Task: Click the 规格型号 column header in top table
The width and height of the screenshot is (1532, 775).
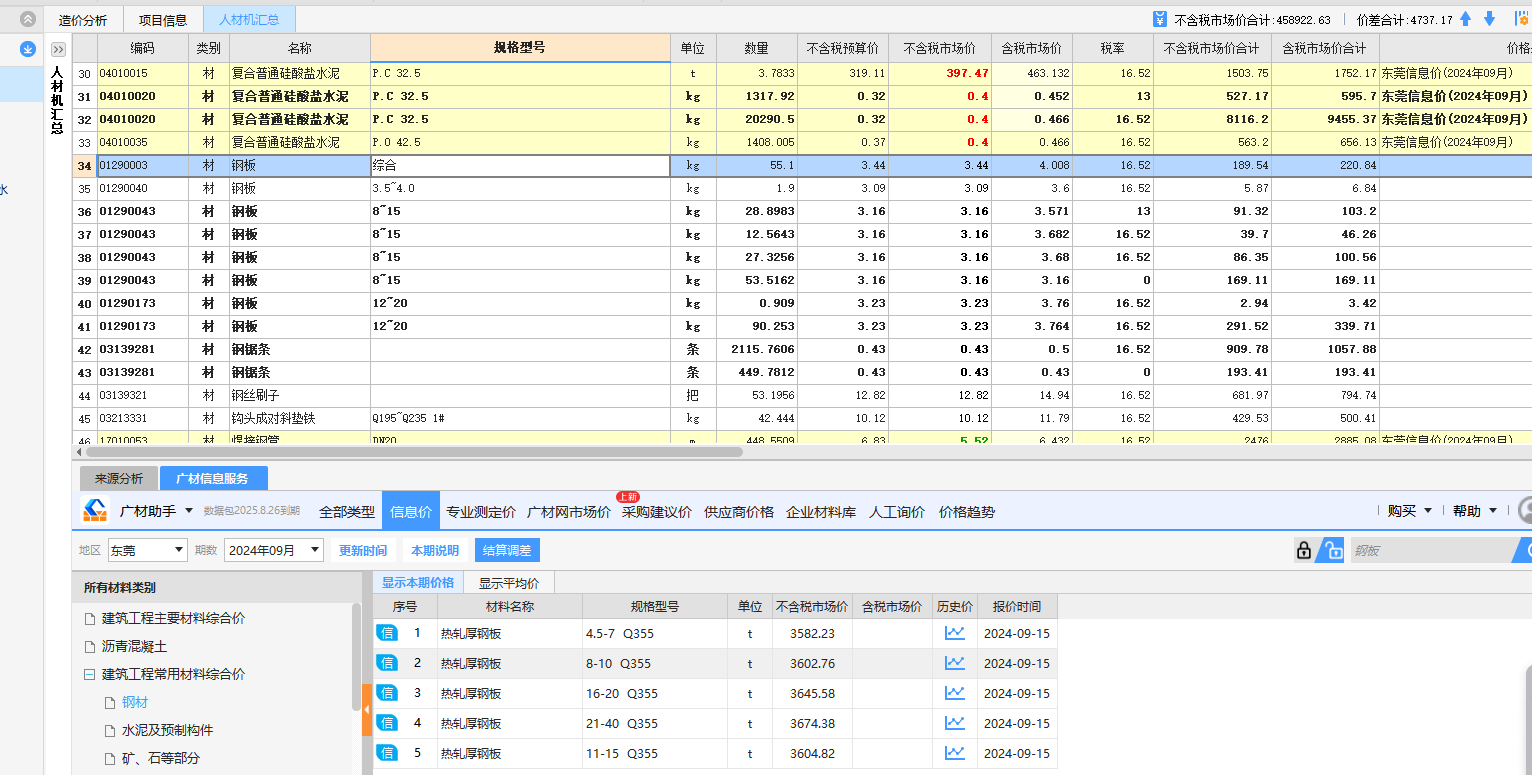Action: tap(520, 48)
